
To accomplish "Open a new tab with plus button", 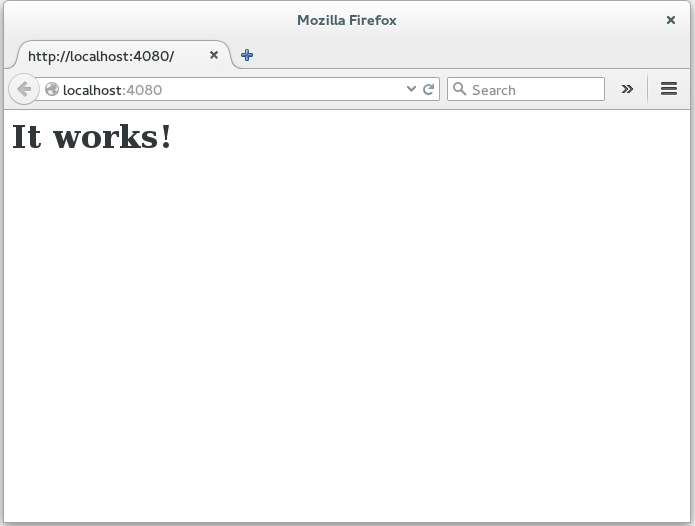I will (x=247, y=55).
